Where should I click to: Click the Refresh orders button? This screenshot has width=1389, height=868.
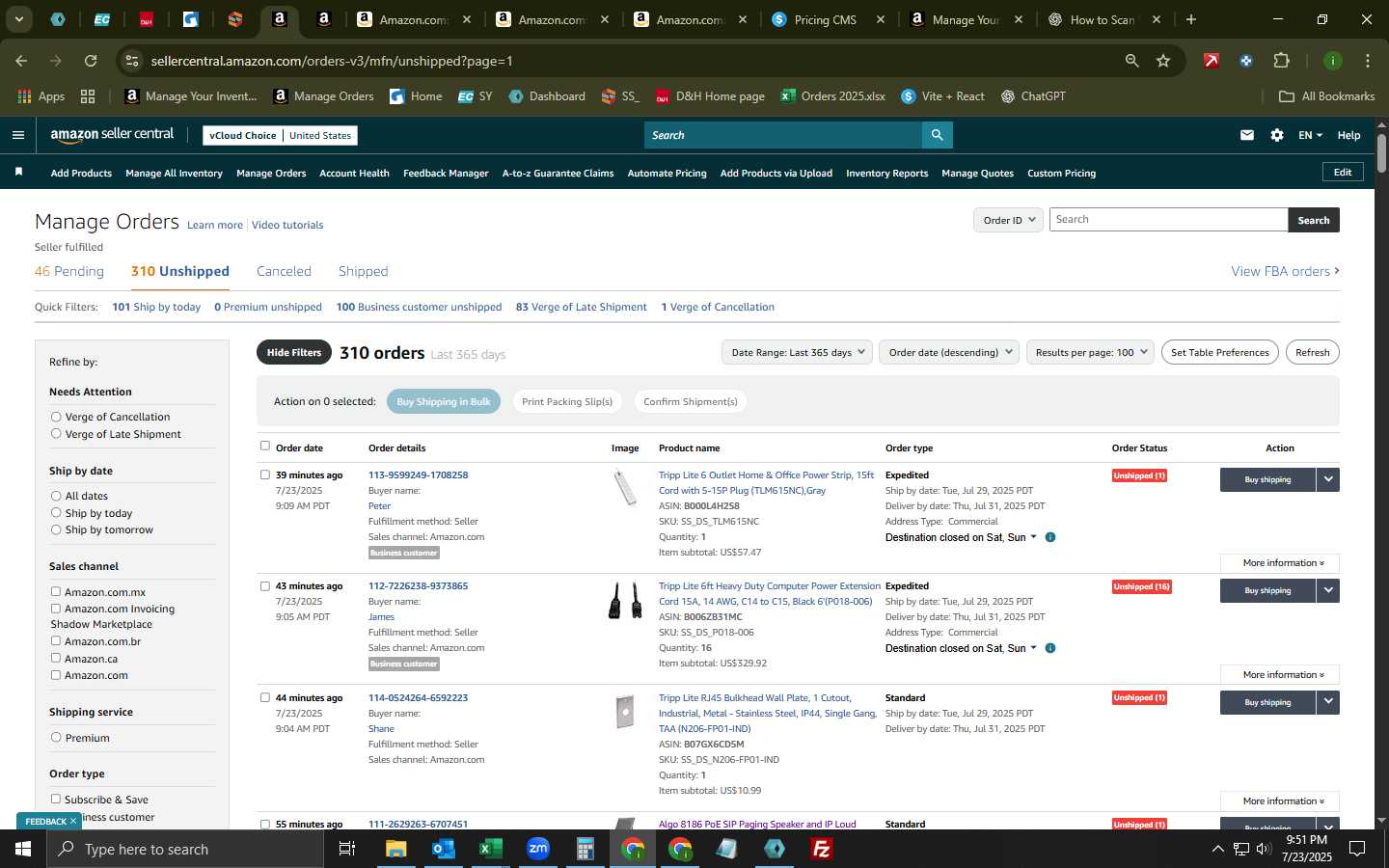1312,352
